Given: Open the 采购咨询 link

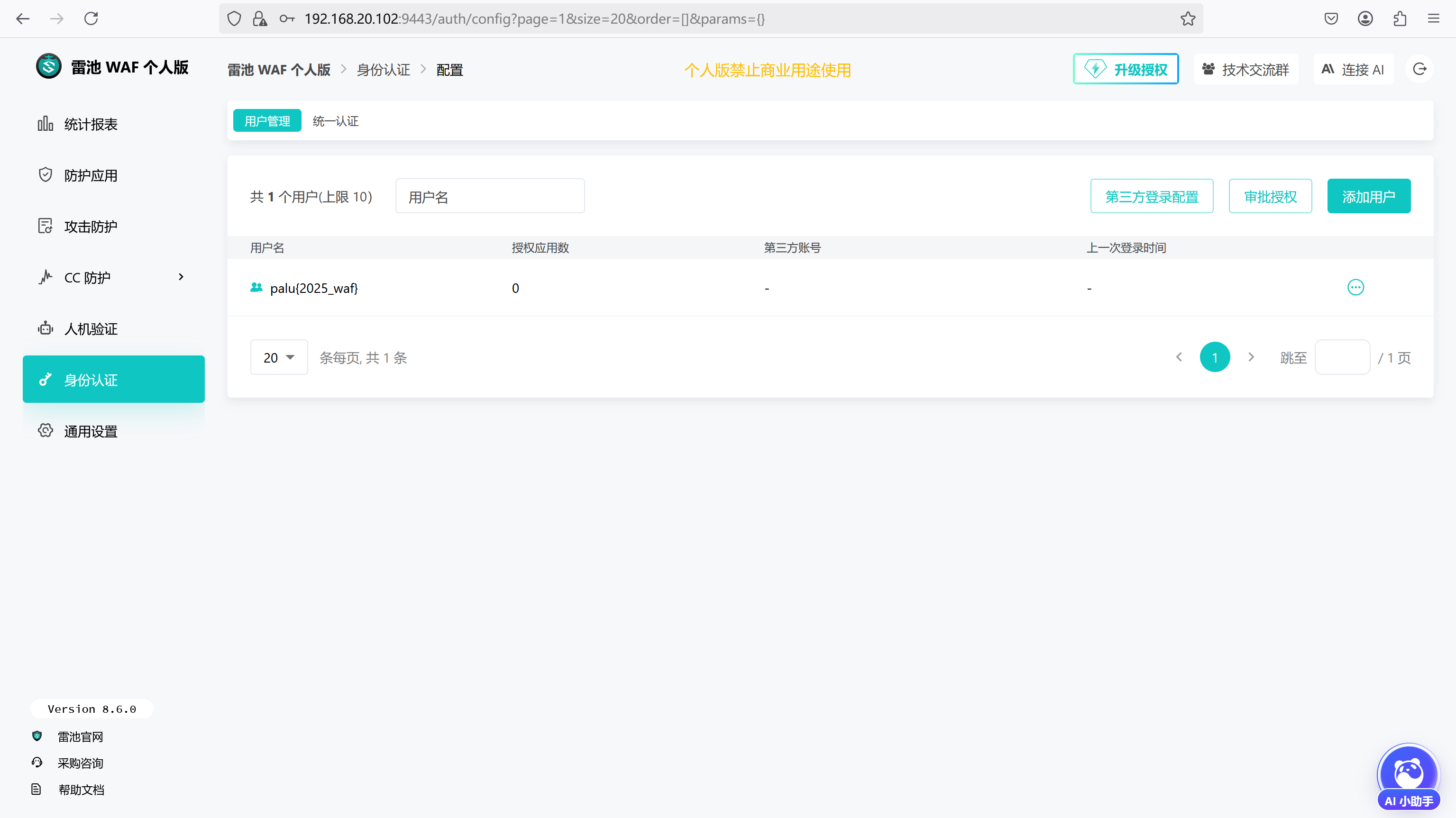Looking at the screenshot, I should (80, 763).
